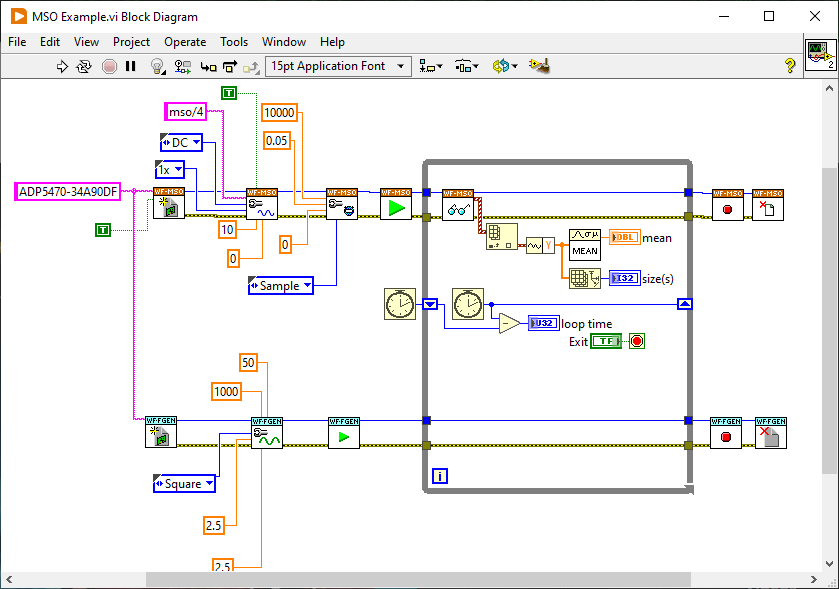Click the Step Into button
The image size is (839, 589).
click(x=208, y=66)
